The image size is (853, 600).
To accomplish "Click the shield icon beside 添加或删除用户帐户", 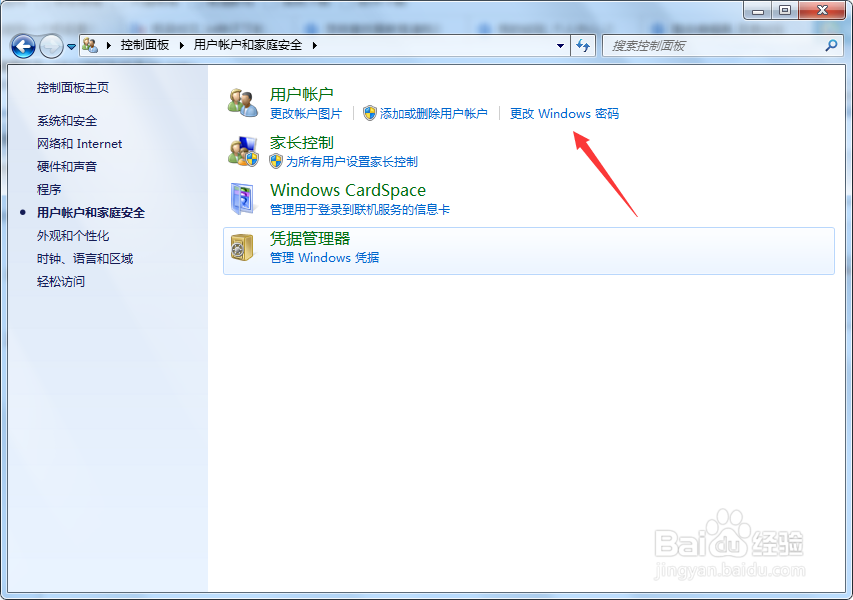I will coord(370,113).
